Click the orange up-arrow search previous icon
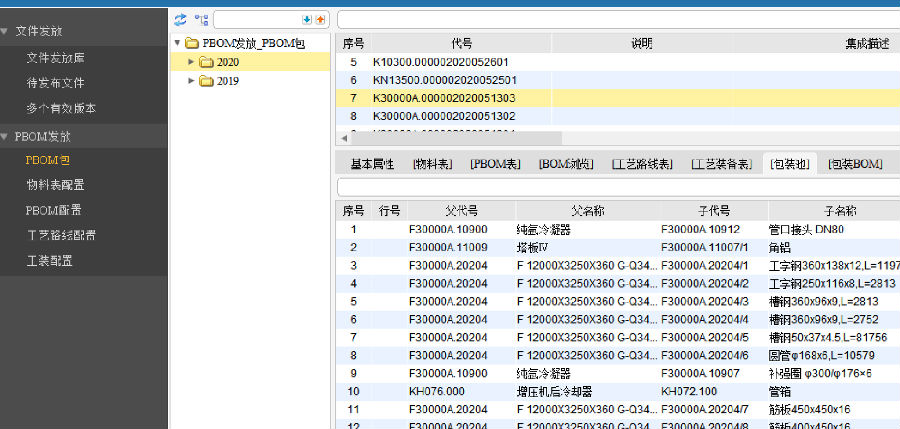900x429 pixels. [320, 19]
